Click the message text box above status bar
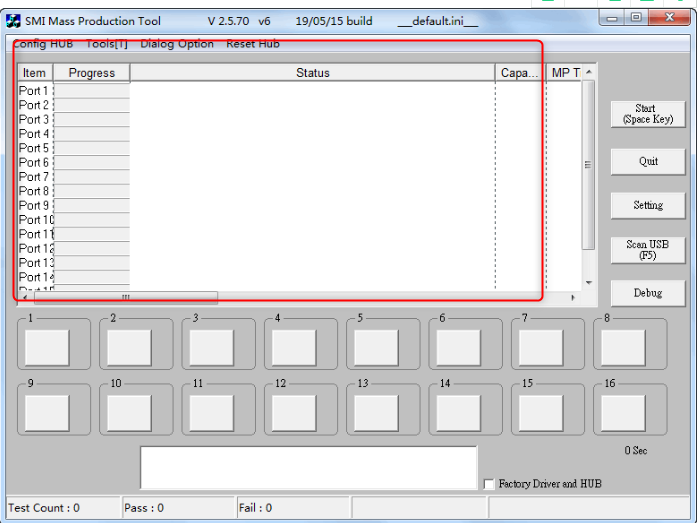This screenshot has width=700, height=523. coord(308,468)
